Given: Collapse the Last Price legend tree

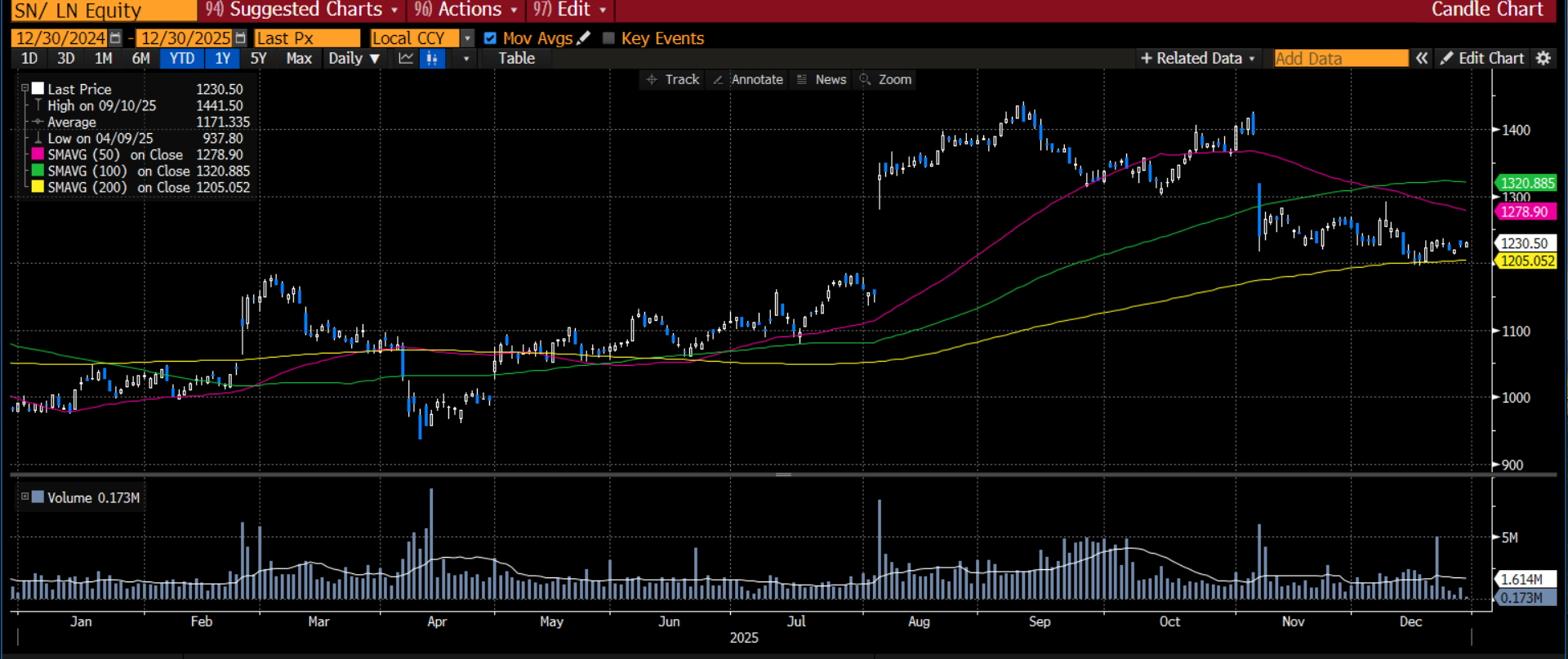Looking at the screenshot, I should click(x=24, y=88).
